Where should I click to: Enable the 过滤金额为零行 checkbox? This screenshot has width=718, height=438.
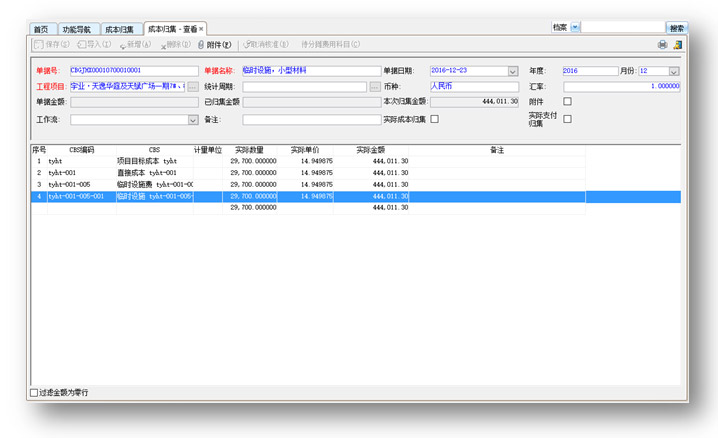34,393
